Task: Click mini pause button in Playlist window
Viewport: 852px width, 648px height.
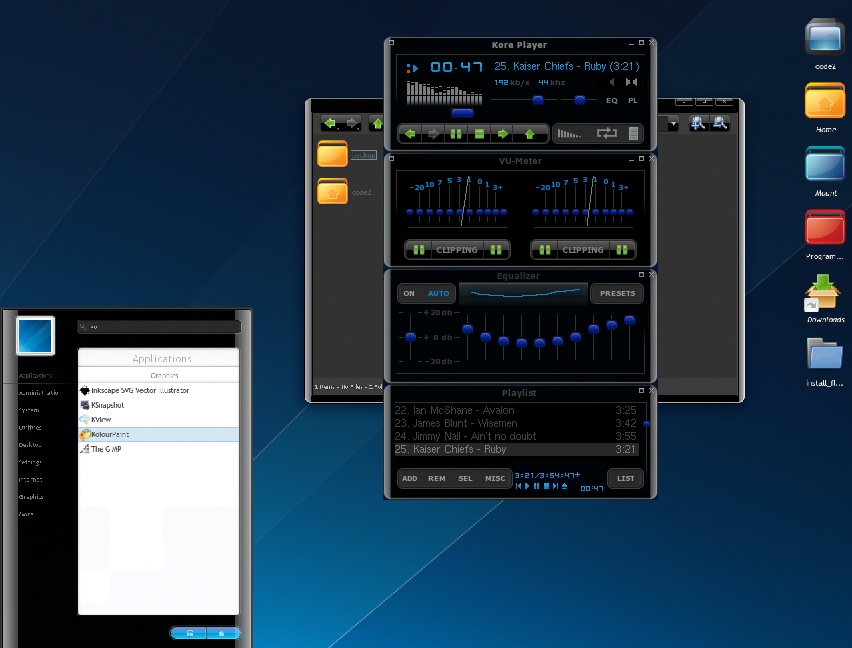Action: point(537,486)
